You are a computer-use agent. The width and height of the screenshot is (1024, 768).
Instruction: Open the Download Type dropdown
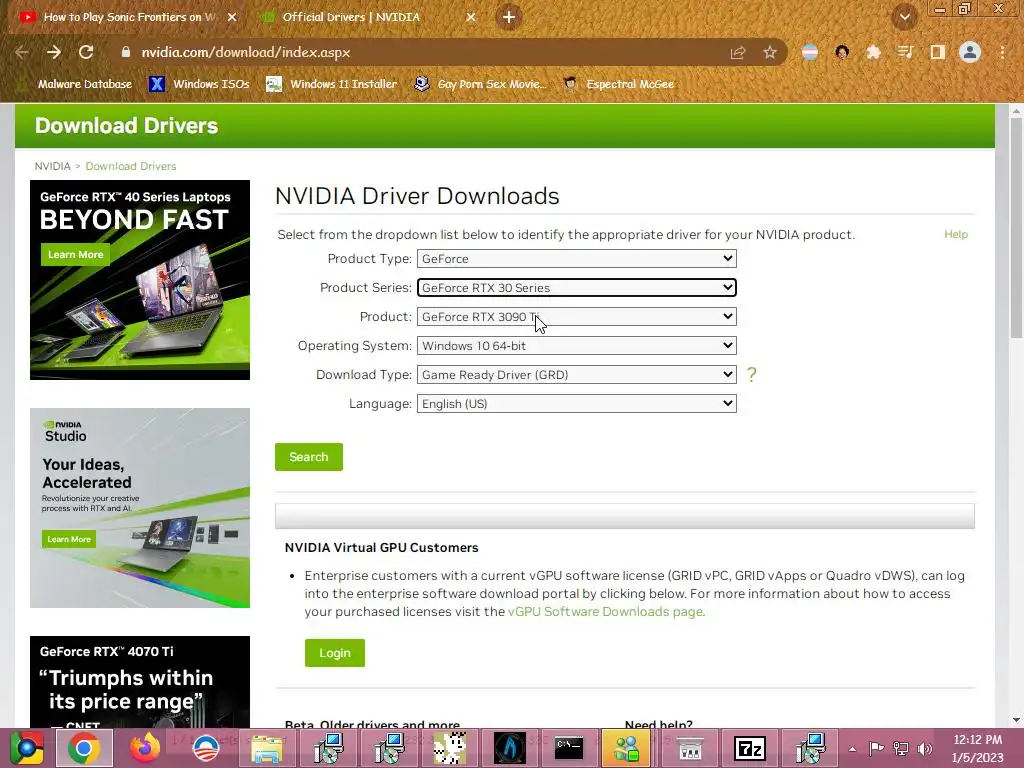coord(577,375)
